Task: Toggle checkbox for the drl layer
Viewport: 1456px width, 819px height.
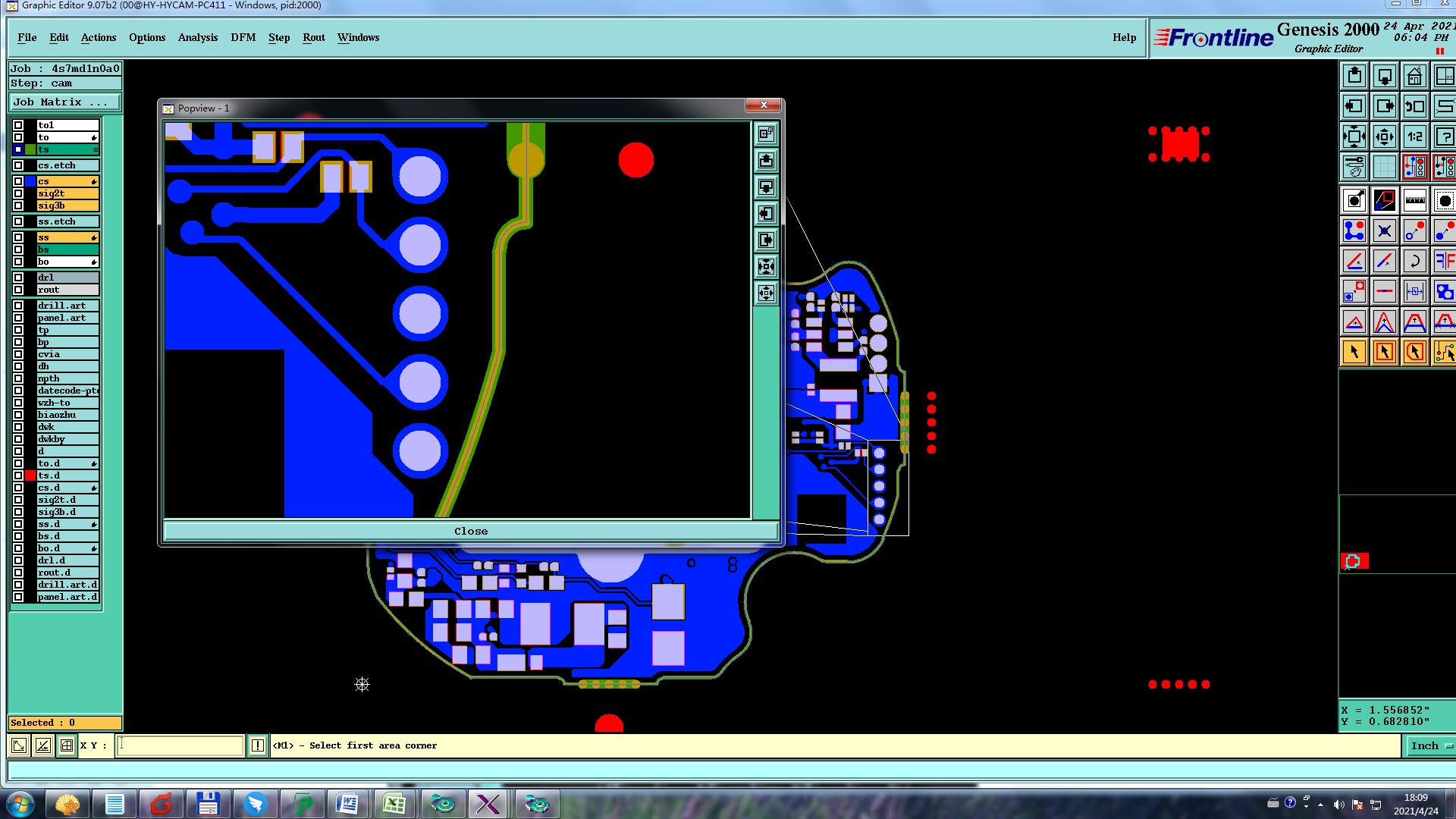Action: [18, 278]
